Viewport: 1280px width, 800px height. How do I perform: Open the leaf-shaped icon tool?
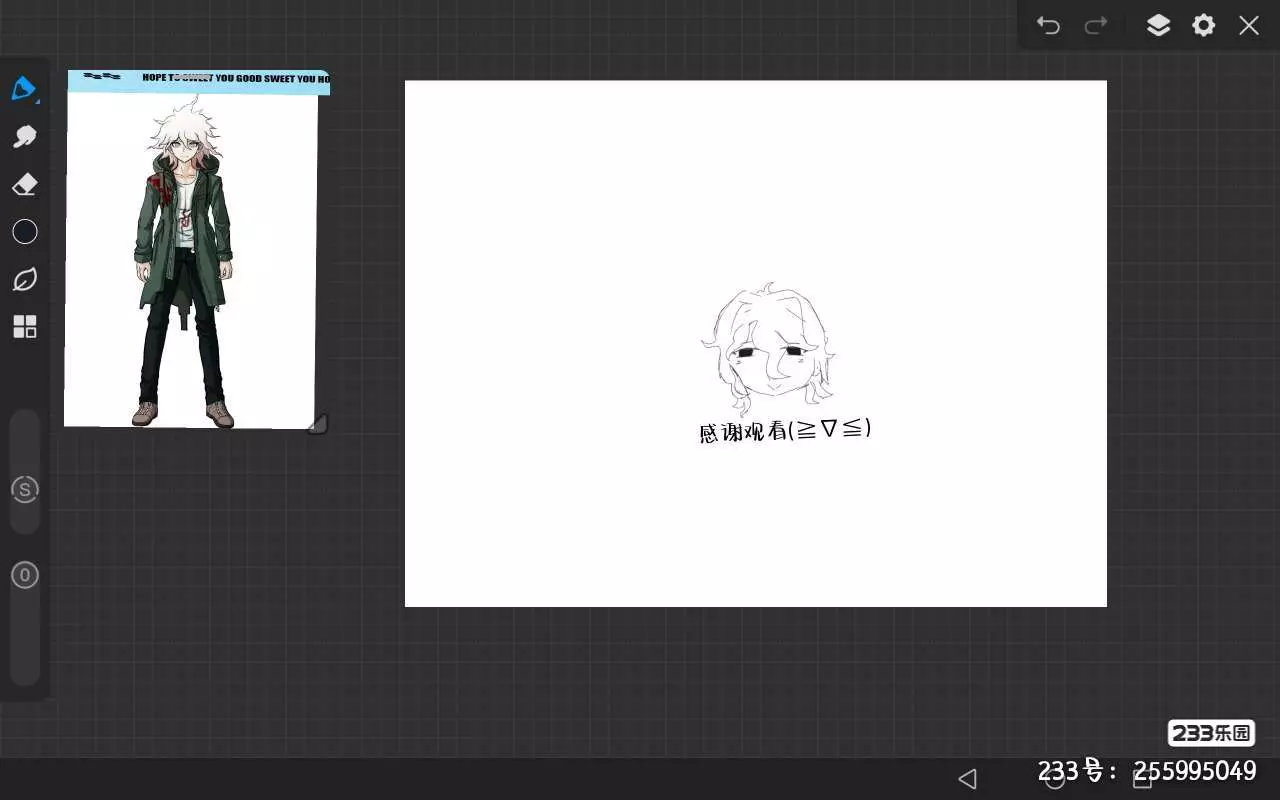tap(24, 280)
